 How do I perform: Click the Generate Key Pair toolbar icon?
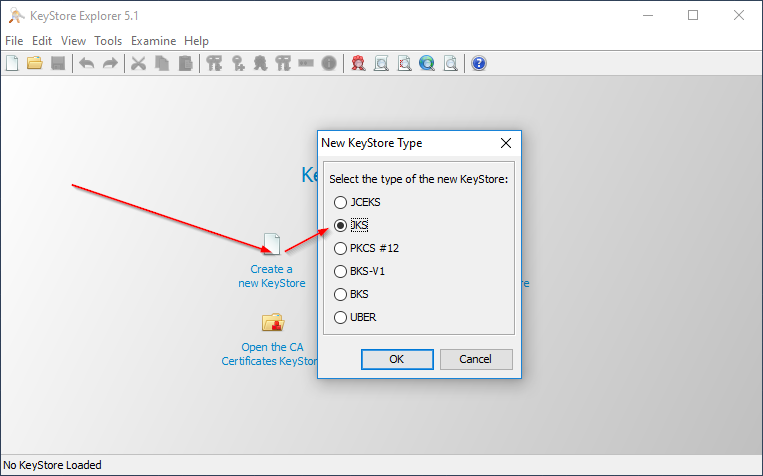tap(214, 64)
